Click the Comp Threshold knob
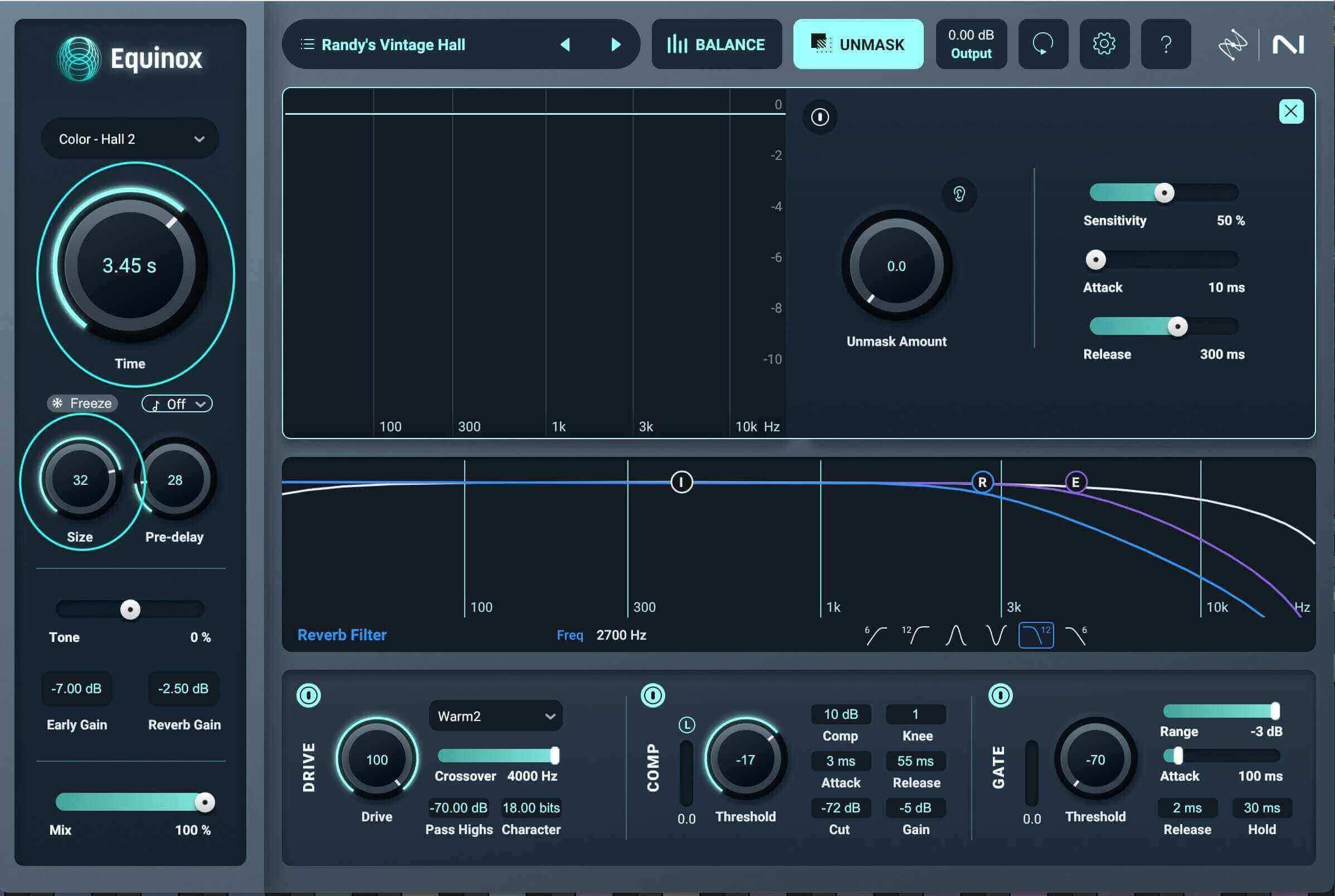The width and height of the screenshot is (1335, 896). [x=746, y=759]
